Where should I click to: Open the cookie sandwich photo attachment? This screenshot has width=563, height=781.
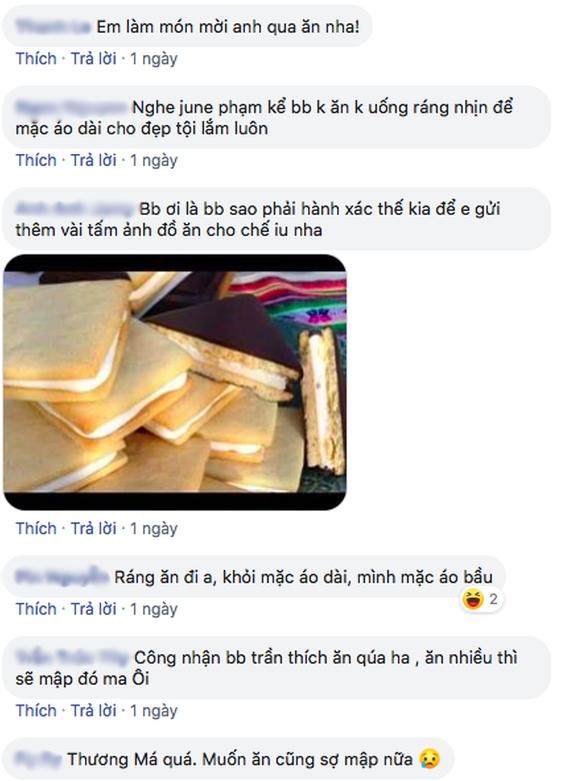(175, 382)
